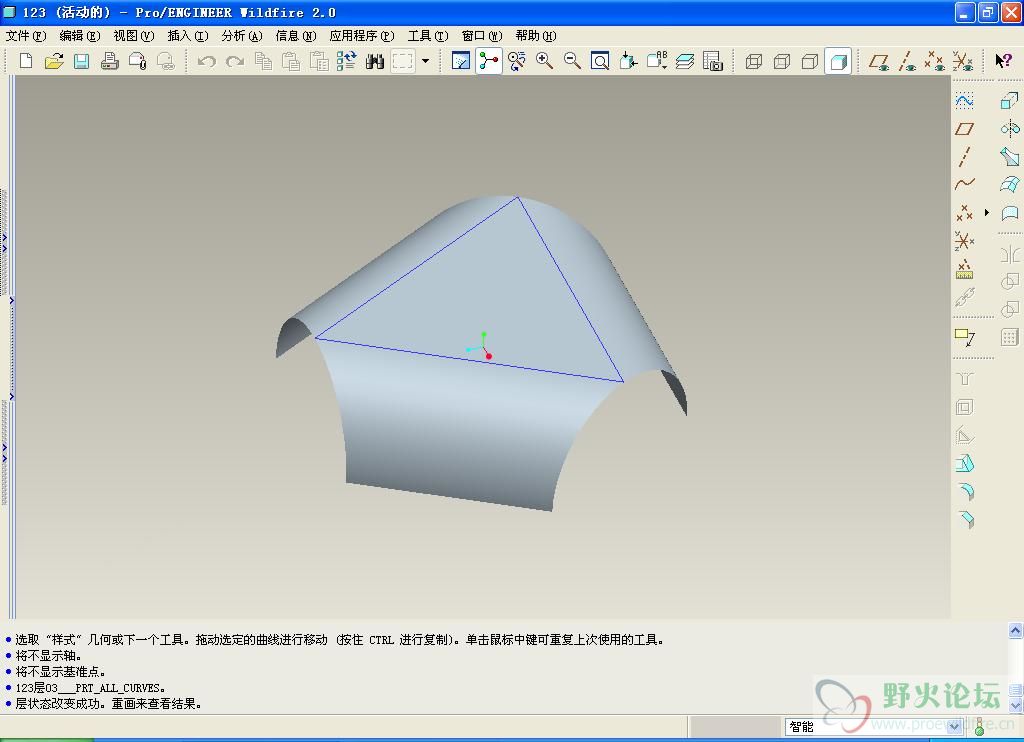Refit the model to the screen
1024x742 pixels.
600,61
